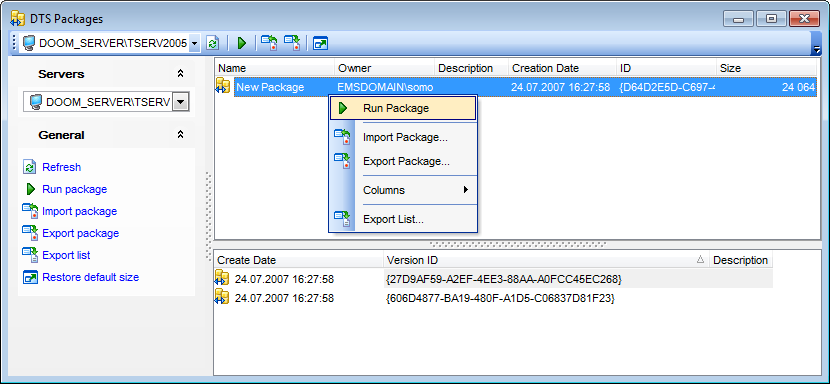Click the Servers section header

106,74
